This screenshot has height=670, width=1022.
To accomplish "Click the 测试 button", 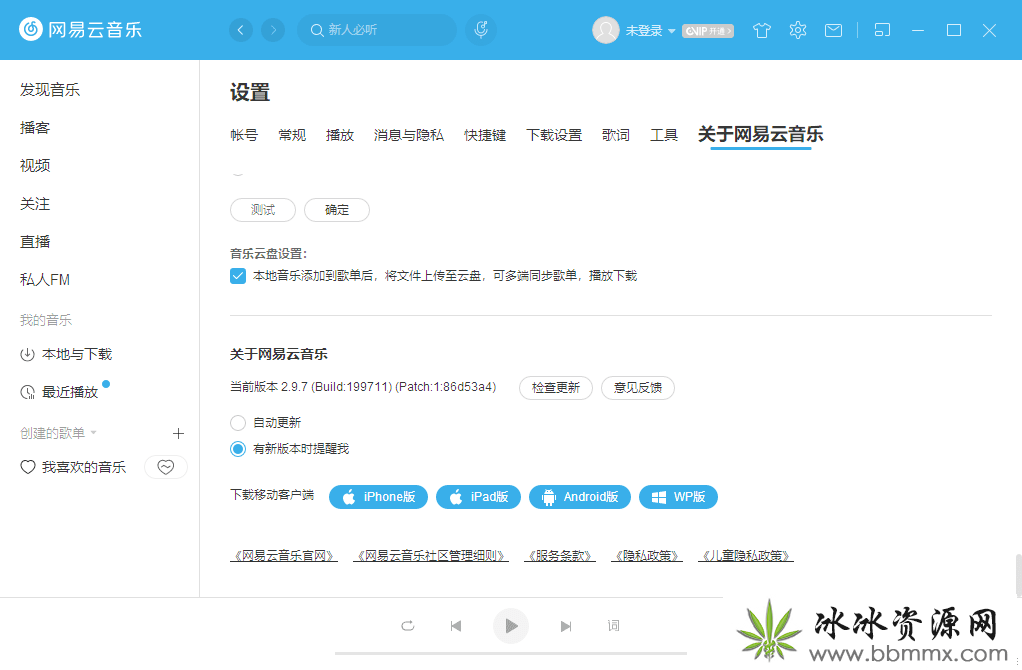I will point(263,210).
